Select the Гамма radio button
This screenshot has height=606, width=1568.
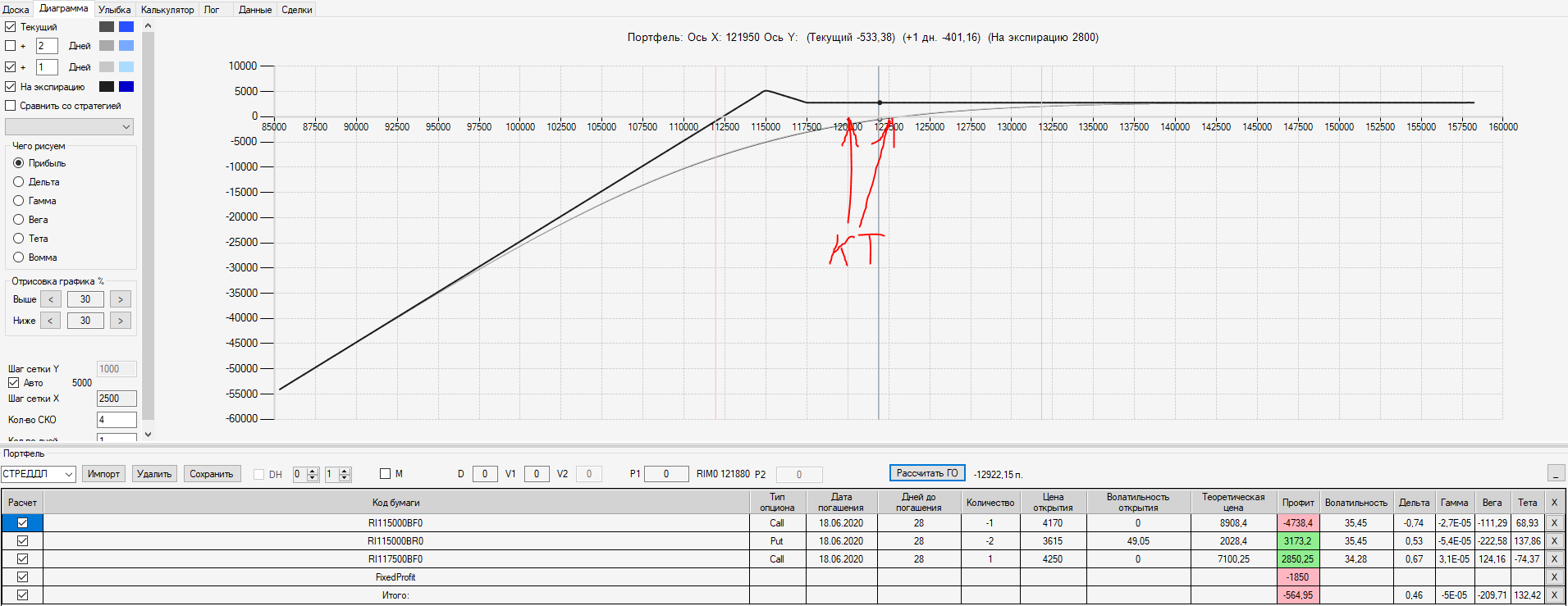19,201
